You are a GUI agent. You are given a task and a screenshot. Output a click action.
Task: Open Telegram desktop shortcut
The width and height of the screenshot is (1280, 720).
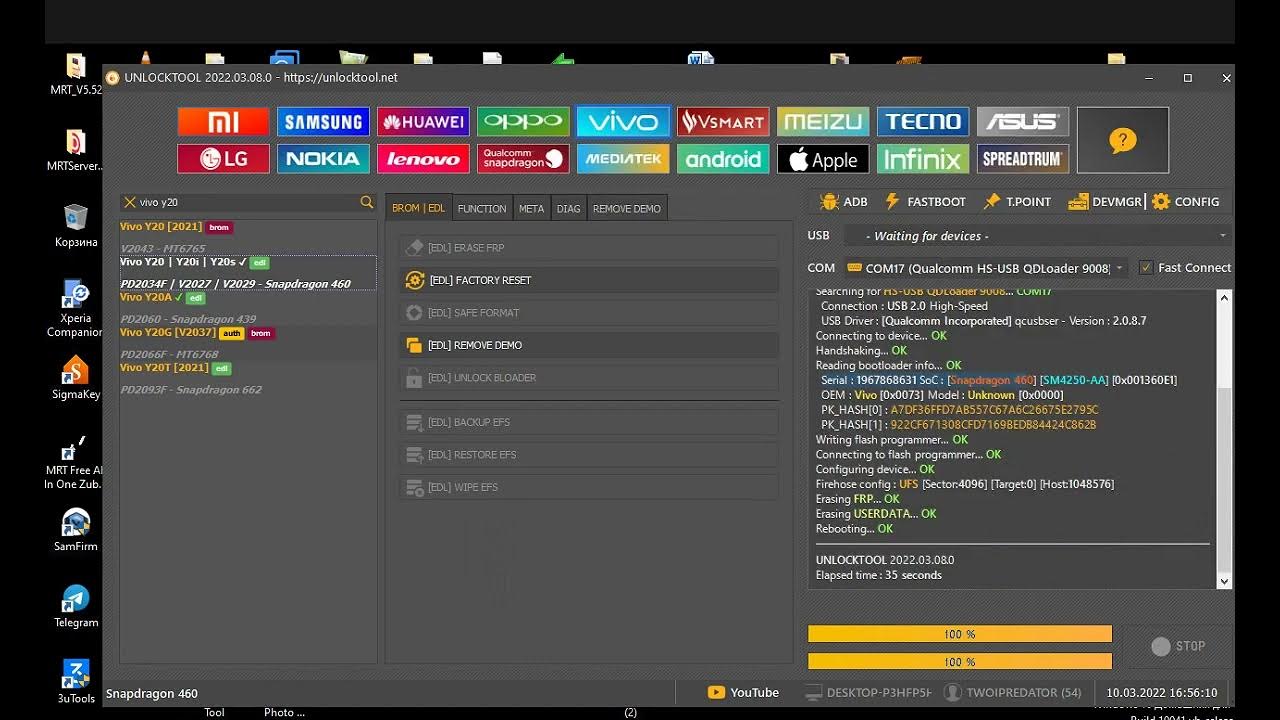(76, 607)
